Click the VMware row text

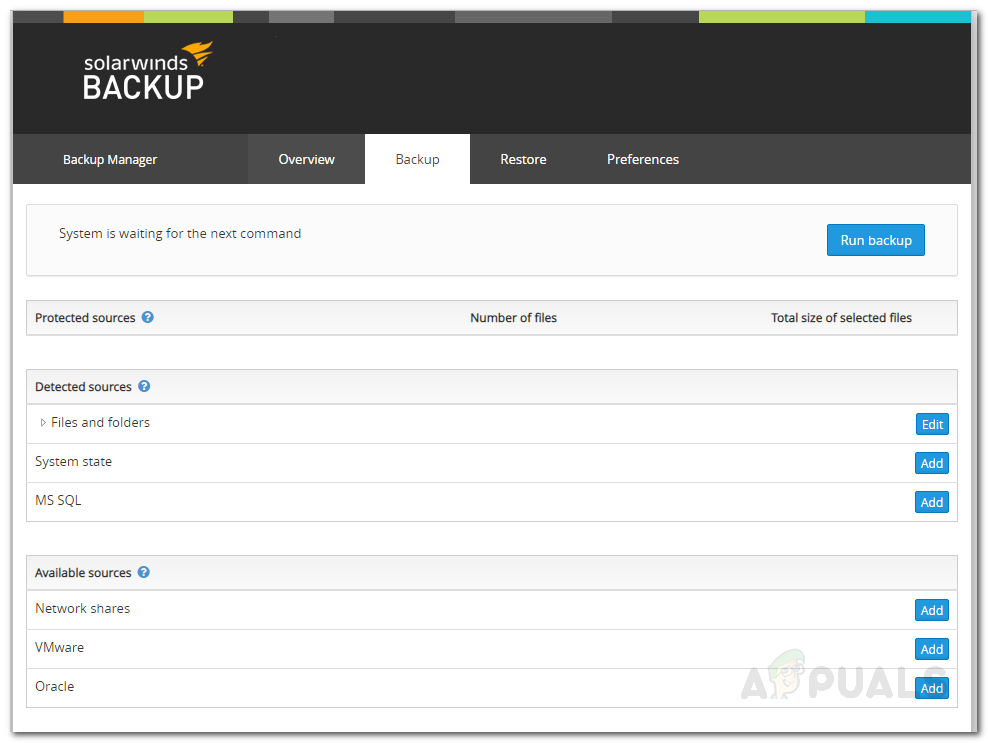59,647
